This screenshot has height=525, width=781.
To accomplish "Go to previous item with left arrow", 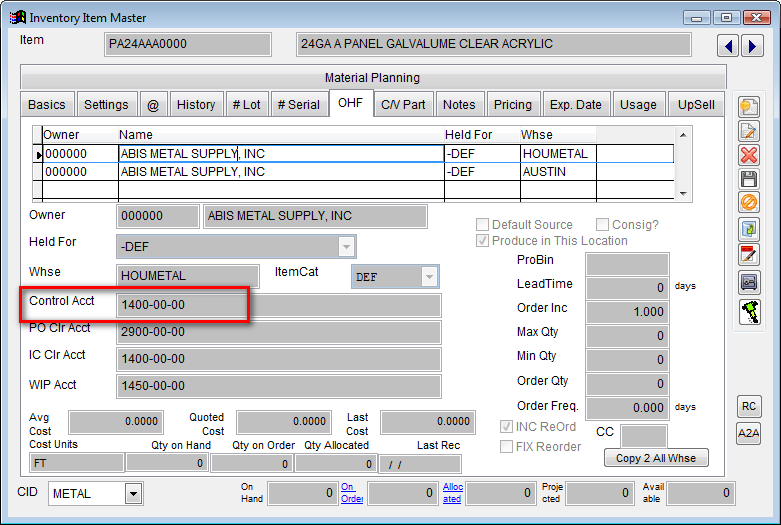I will 729,46.
